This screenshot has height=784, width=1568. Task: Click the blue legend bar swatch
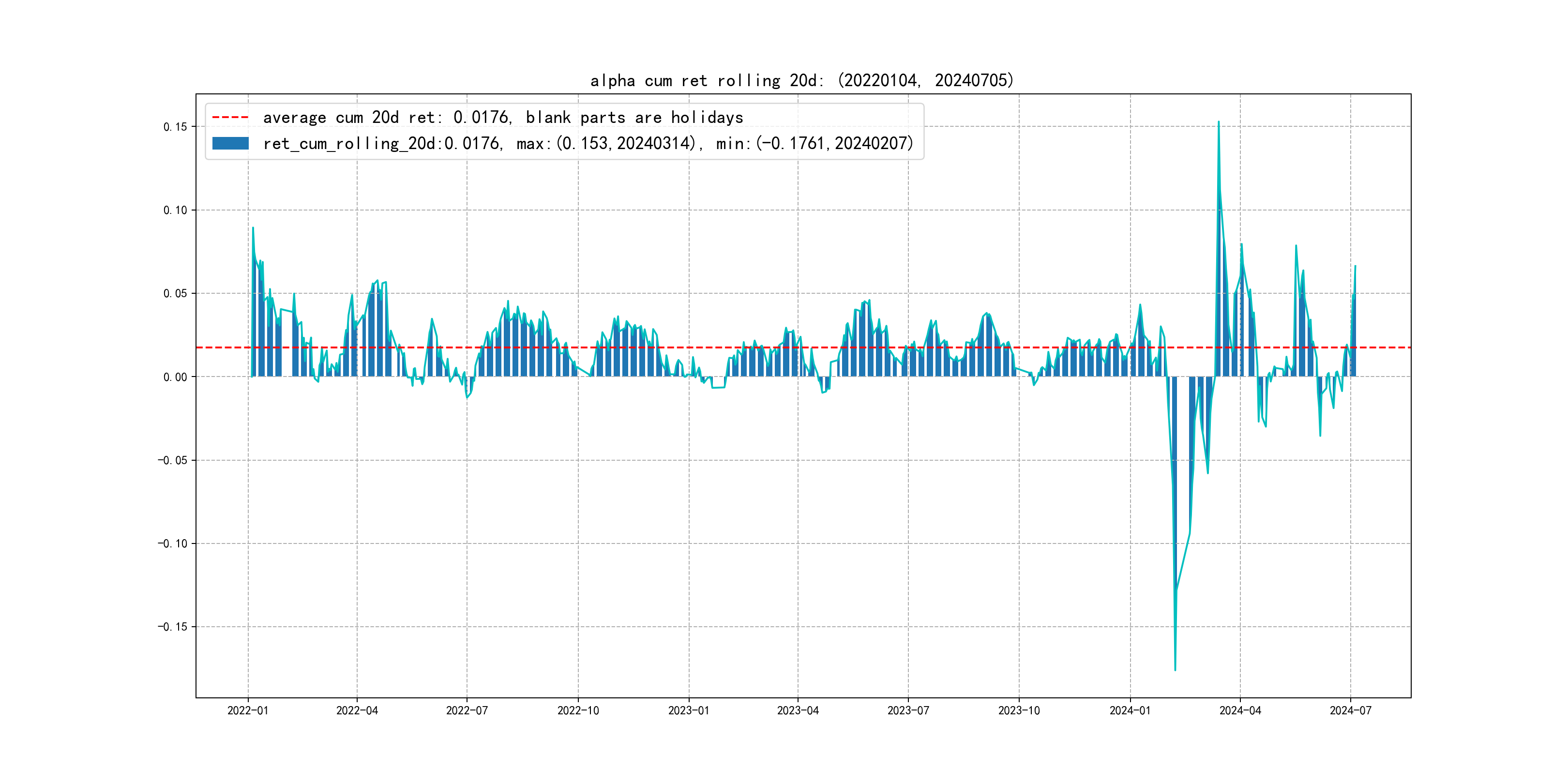pos(230,144)
